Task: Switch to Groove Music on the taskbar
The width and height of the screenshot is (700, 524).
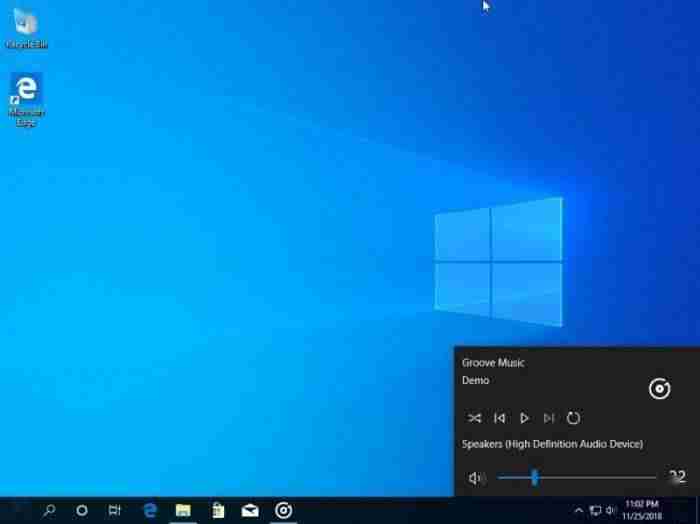Action: click(x=283, y=510)
